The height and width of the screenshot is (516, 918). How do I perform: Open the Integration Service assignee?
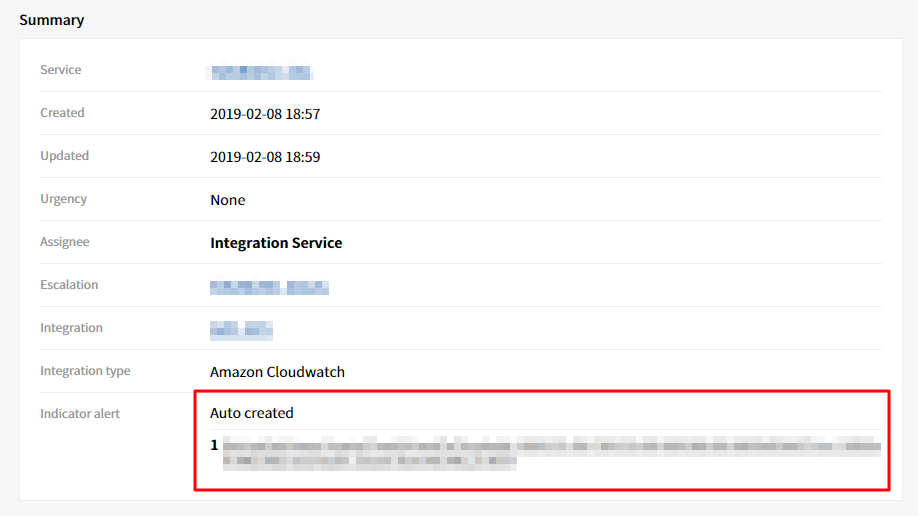tap(276, 243)
